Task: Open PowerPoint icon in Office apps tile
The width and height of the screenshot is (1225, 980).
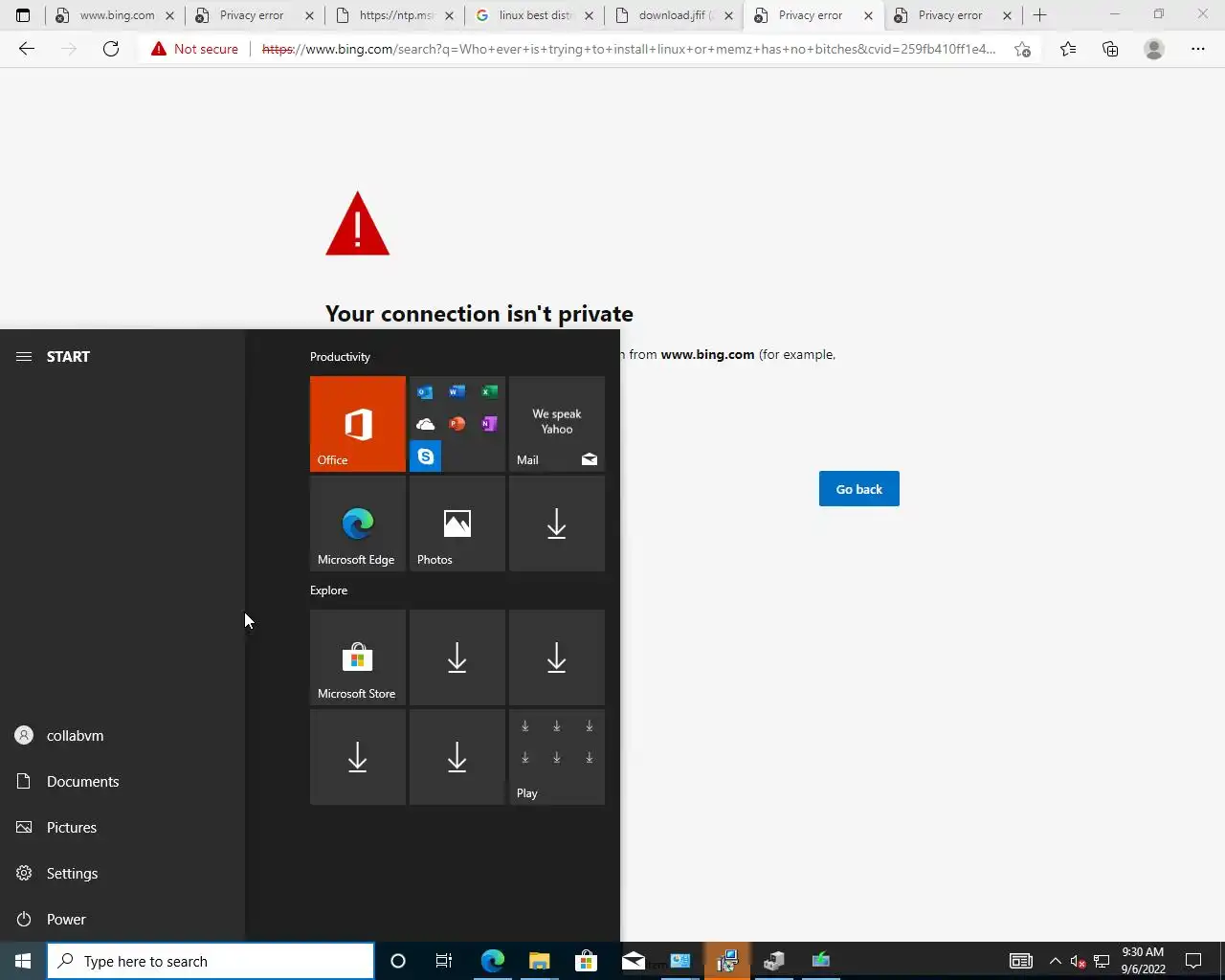Action: click(x=457, y=424)
